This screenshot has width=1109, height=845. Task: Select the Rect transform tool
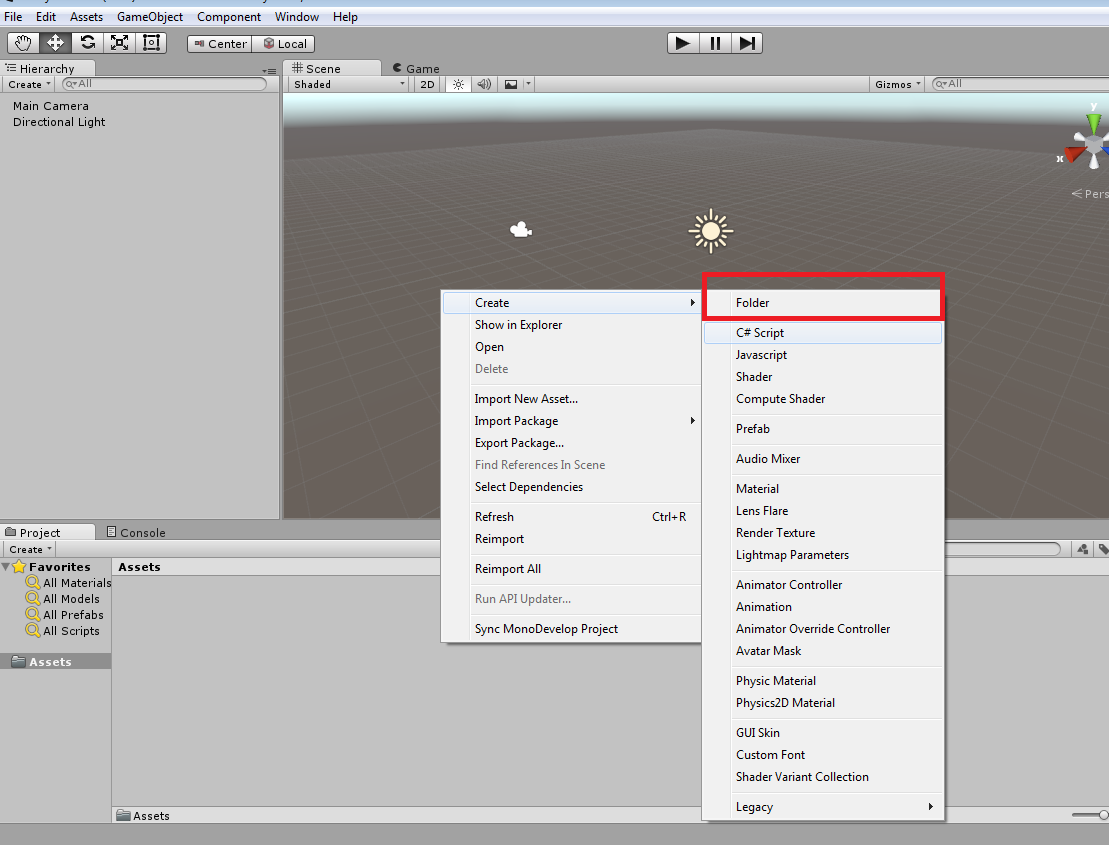[151, 43]
